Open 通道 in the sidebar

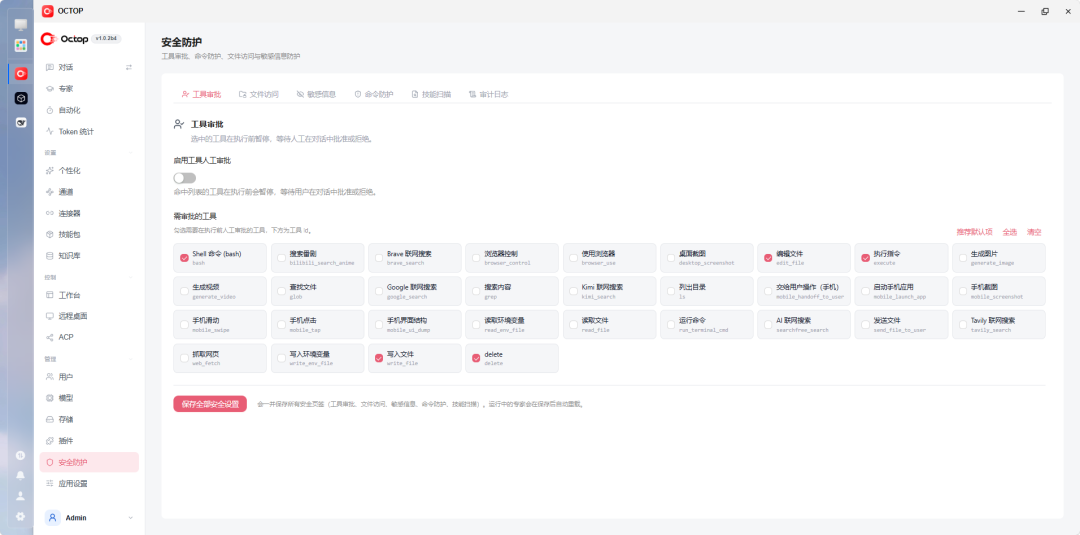click(89, 192)
